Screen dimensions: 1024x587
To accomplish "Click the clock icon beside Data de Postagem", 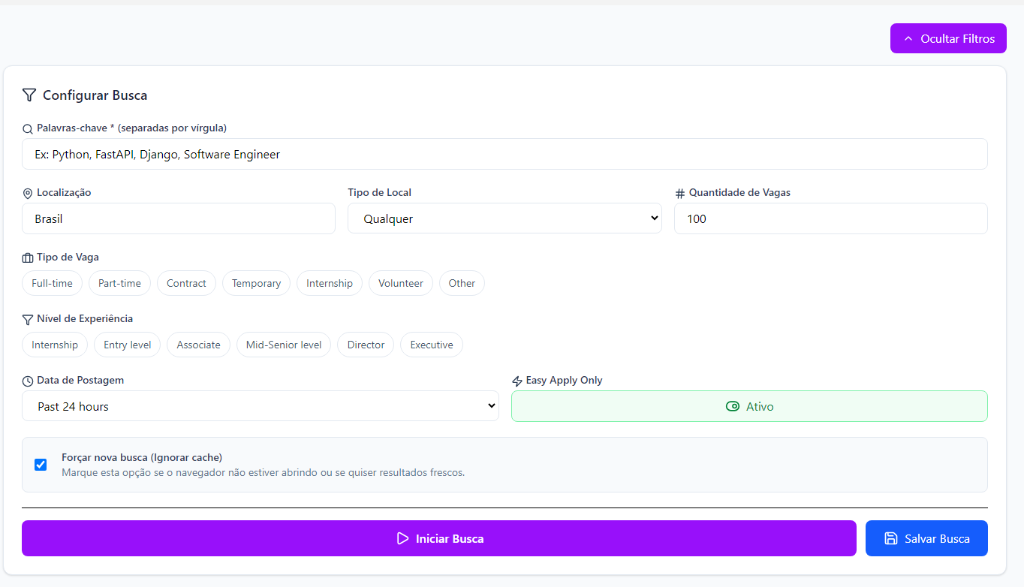I will coord(28,381).
